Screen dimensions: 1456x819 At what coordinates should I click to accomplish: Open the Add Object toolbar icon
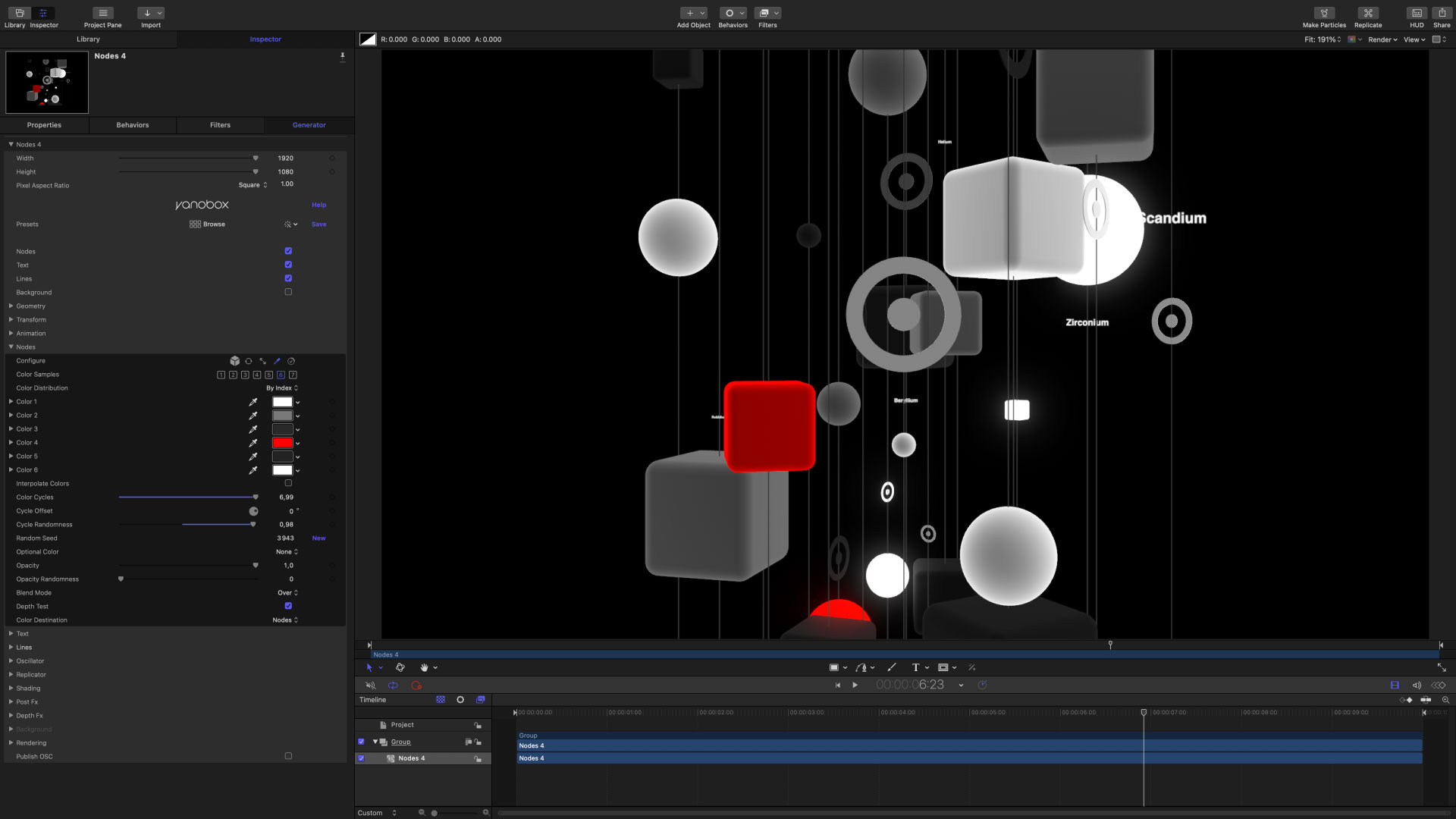click(693, 13)
